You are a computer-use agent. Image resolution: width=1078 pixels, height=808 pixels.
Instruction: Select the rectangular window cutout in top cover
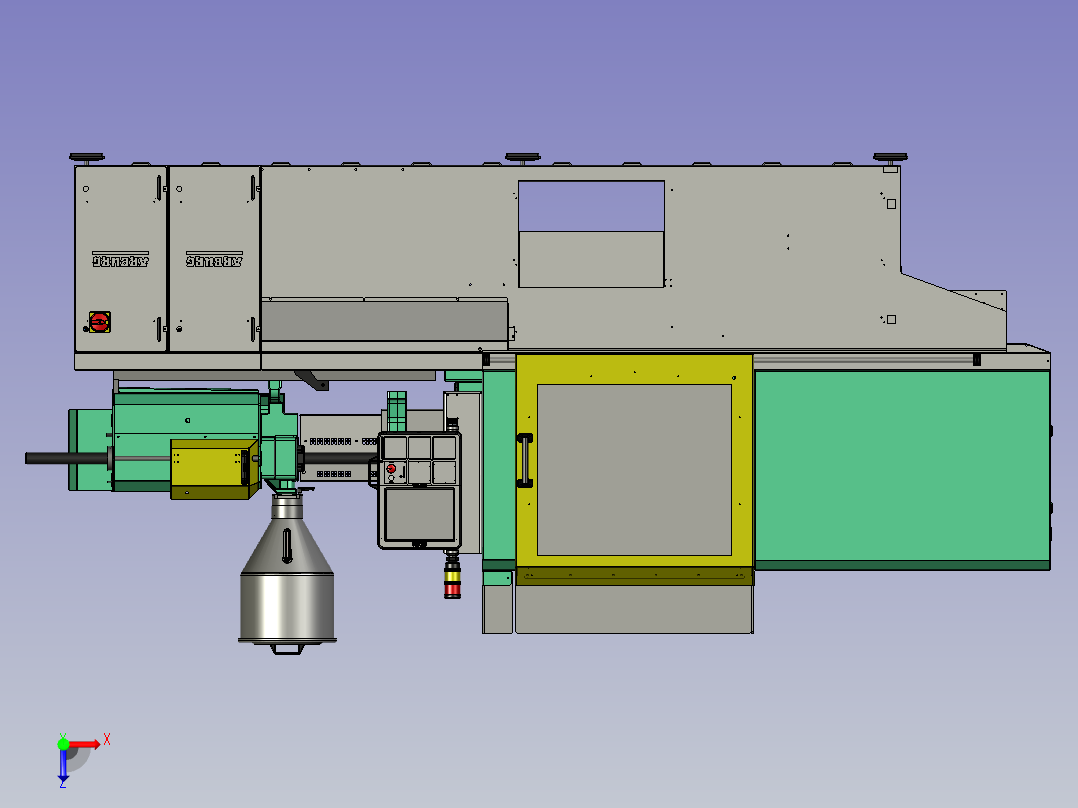[x=591, y=234]
